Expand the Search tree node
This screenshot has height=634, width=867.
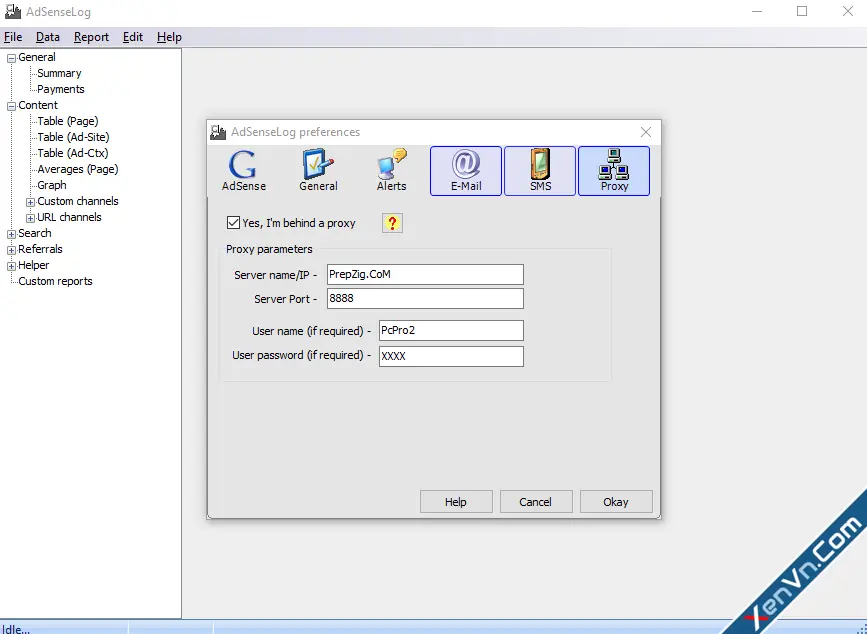pos(11,234)
